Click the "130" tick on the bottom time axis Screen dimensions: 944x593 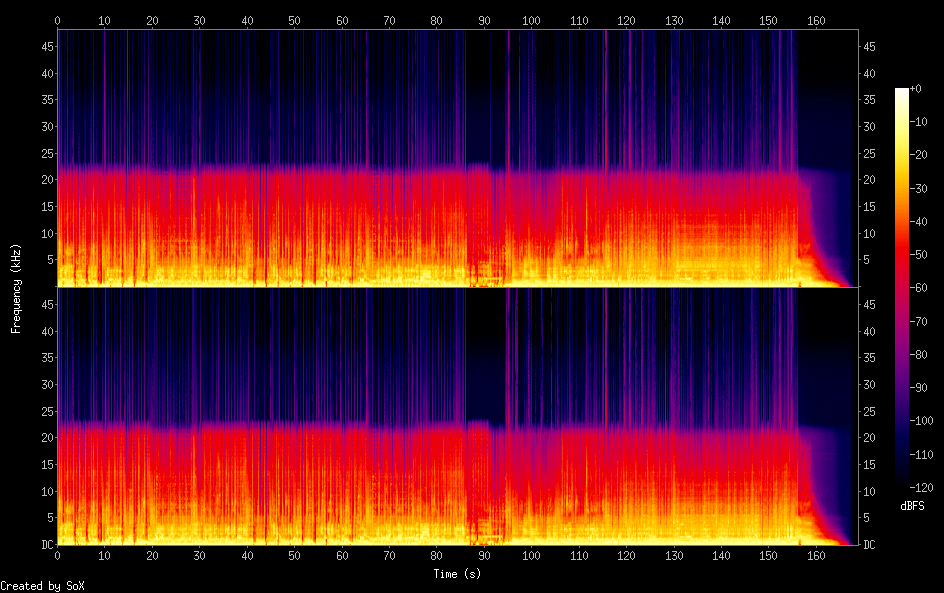click(674, 556)
